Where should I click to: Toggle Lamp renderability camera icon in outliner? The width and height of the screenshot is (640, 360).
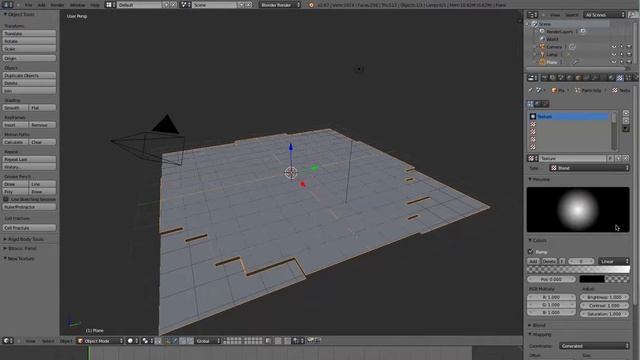coord(629,54)
